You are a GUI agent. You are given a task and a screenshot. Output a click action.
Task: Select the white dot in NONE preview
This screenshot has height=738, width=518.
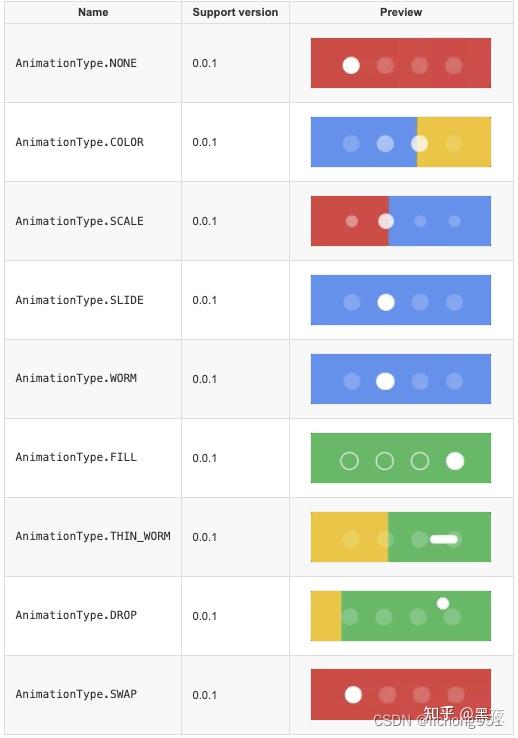point(351,65)
